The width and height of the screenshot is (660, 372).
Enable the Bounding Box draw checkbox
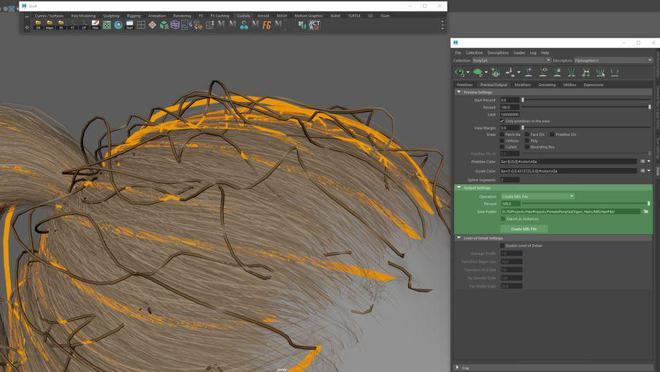[527, 147]
